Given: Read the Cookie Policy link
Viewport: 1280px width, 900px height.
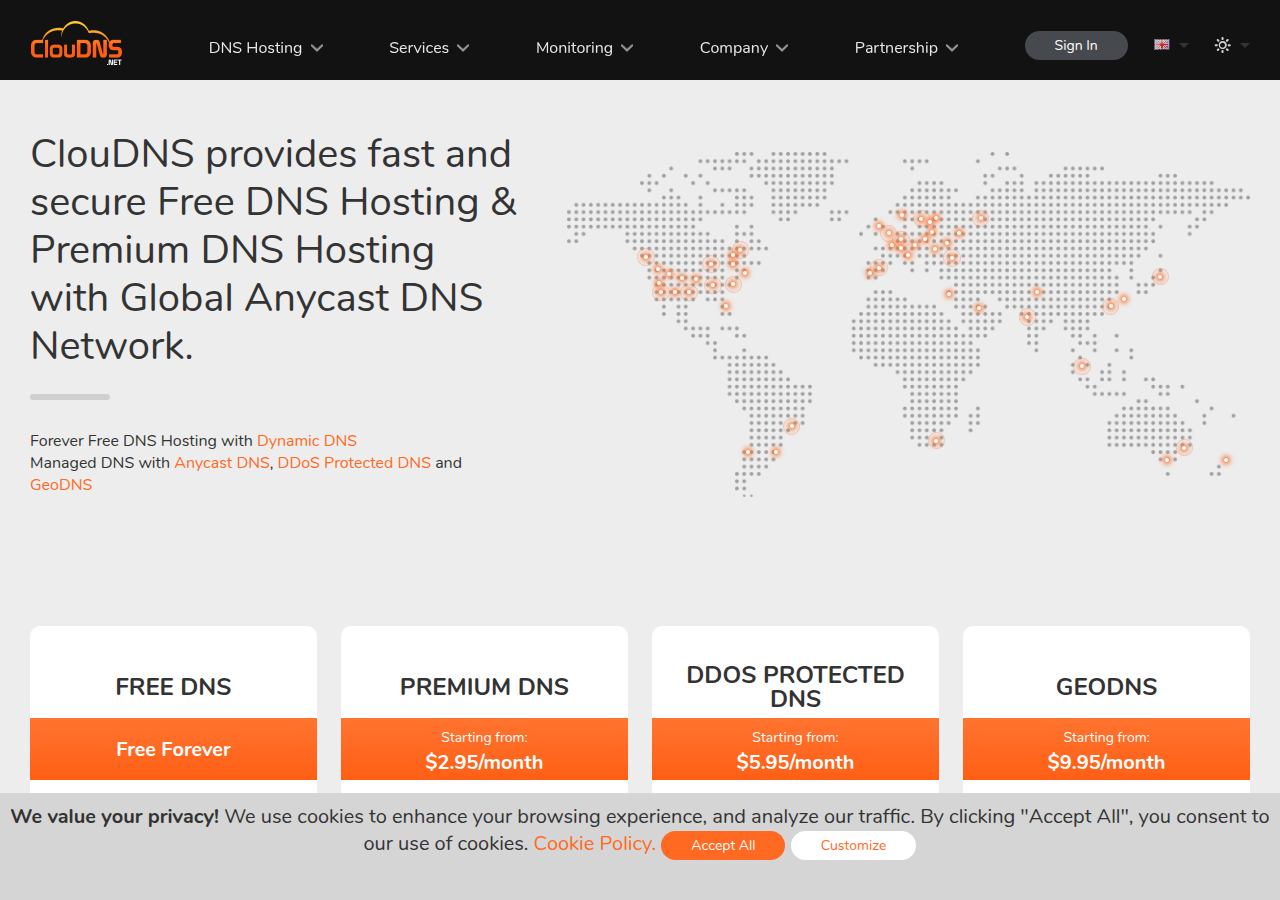Looking at the screenshot, I should click(x=595, y=843).
